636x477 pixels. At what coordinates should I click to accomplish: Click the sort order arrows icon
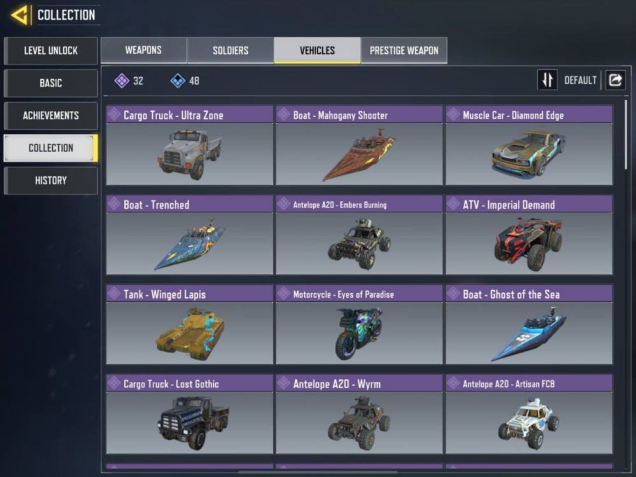(547, 80)
